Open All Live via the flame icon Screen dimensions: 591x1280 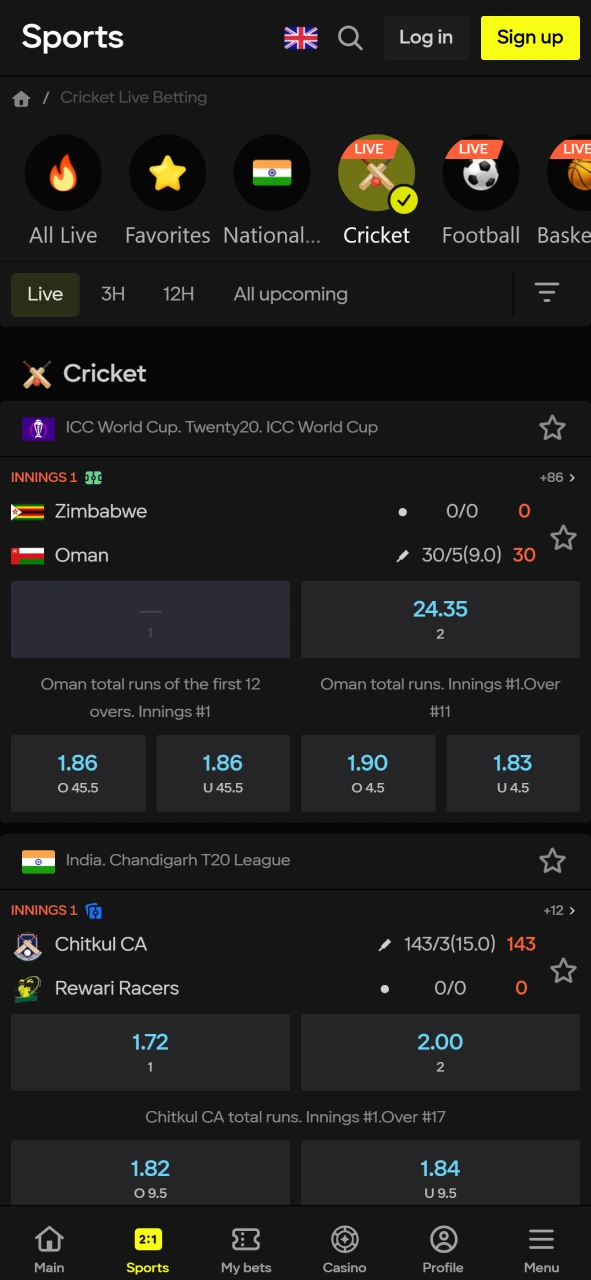63,172
